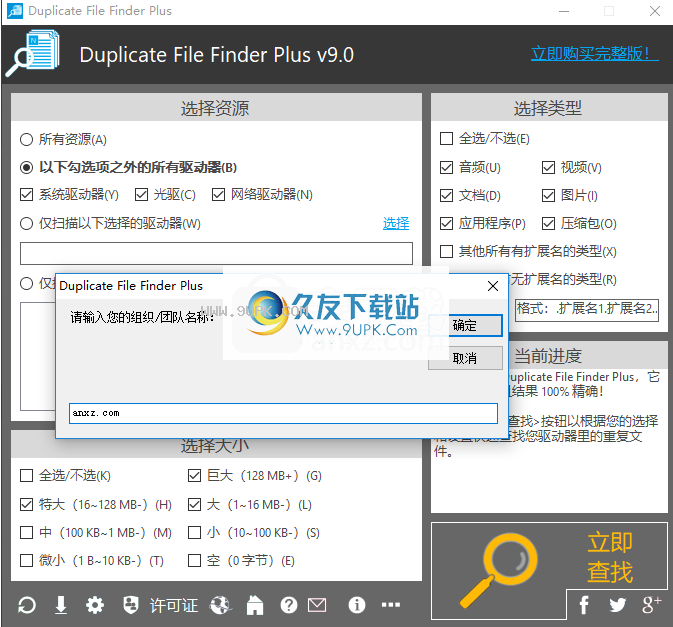Click the magnifier Find Now button

[498, 570]
